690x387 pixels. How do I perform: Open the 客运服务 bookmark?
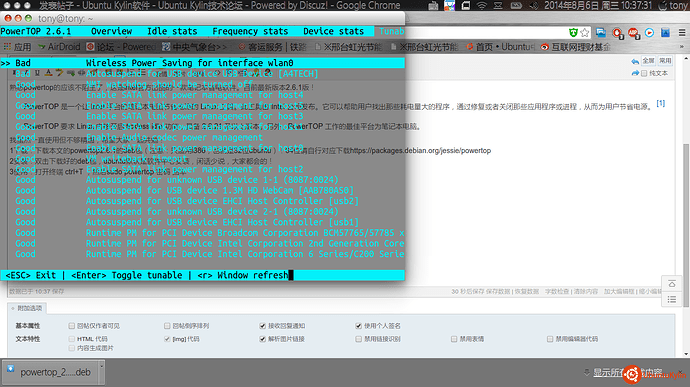(273, 47)
